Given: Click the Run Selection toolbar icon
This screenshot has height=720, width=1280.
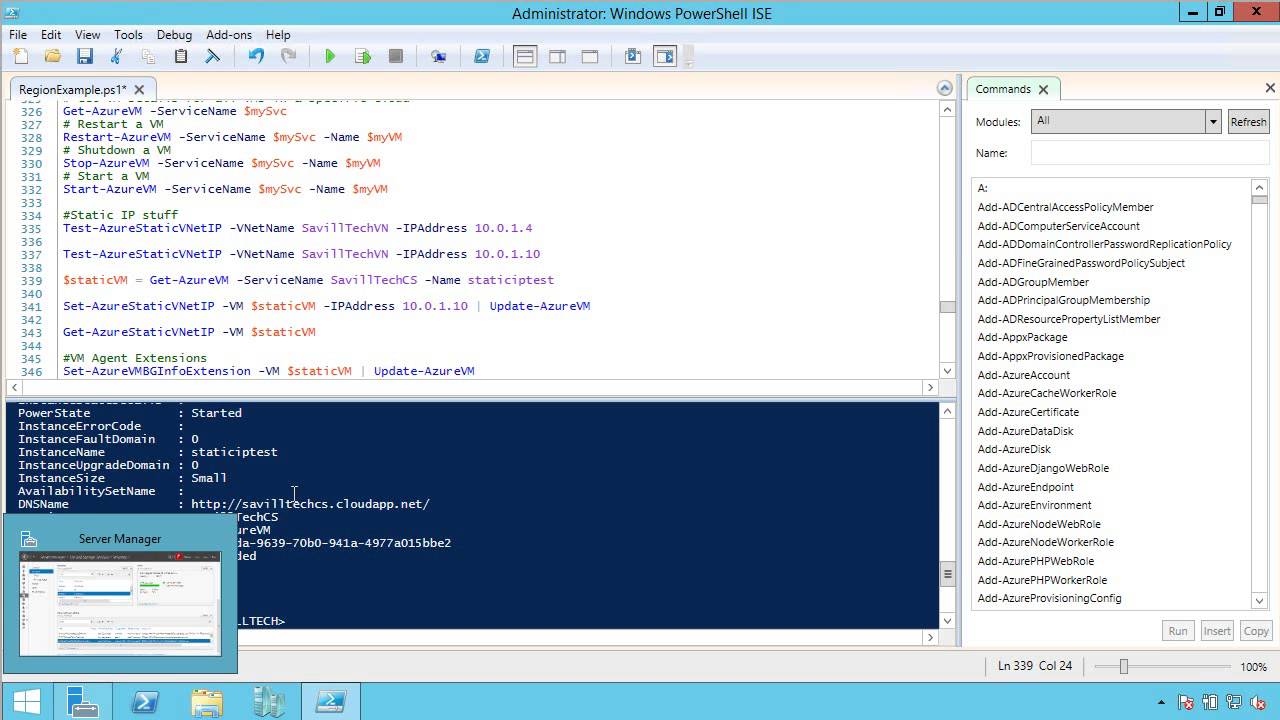Looking at the screenshot, I should coord(363,57).
